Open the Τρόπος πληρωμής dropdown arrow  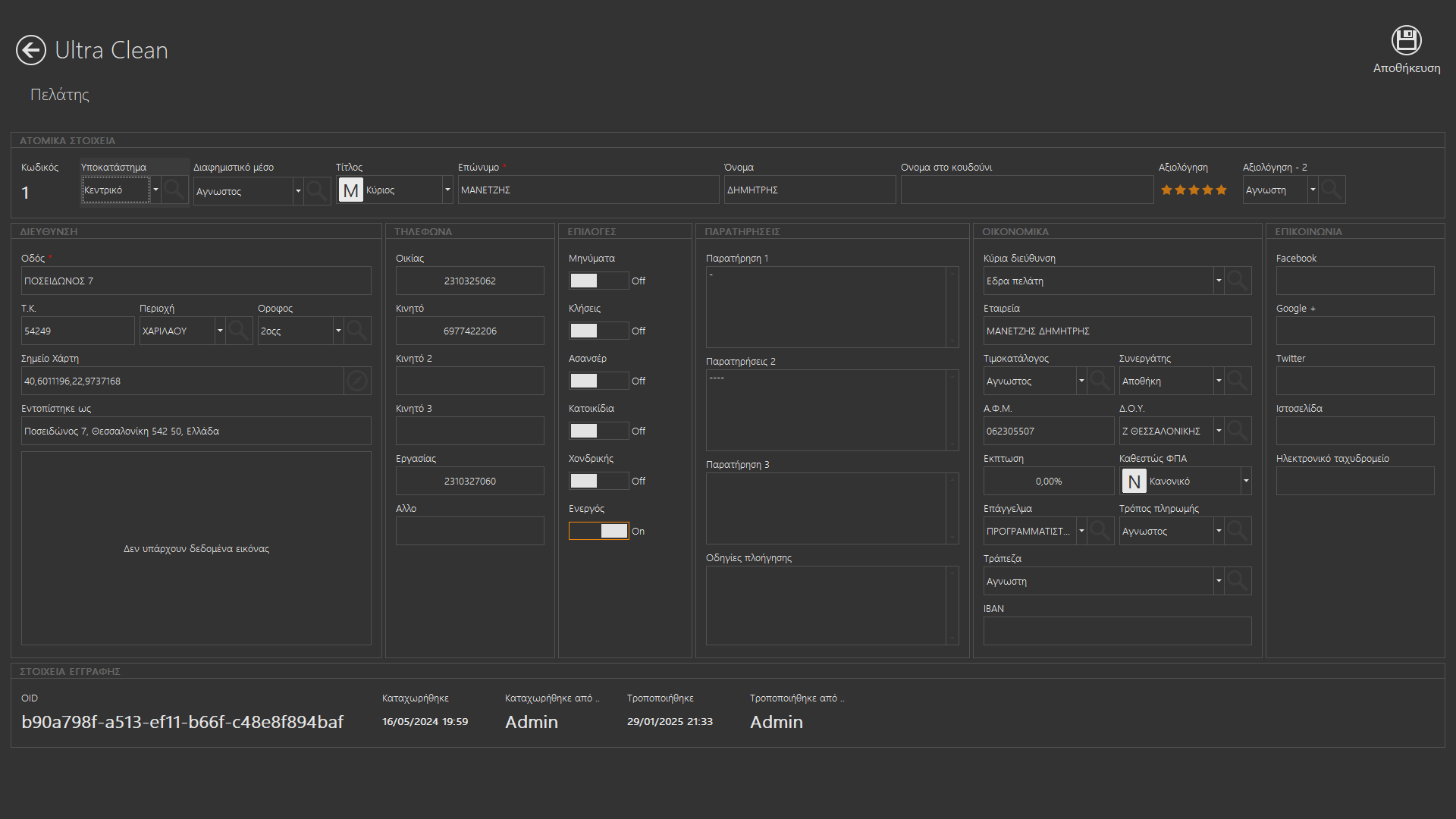tap(1219, 531)
